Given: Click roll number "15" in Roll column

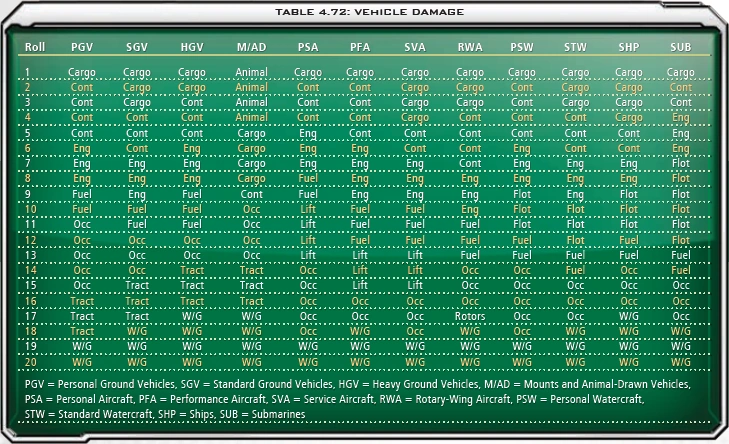Looking at the screenshot, I should tap(30, 285).
